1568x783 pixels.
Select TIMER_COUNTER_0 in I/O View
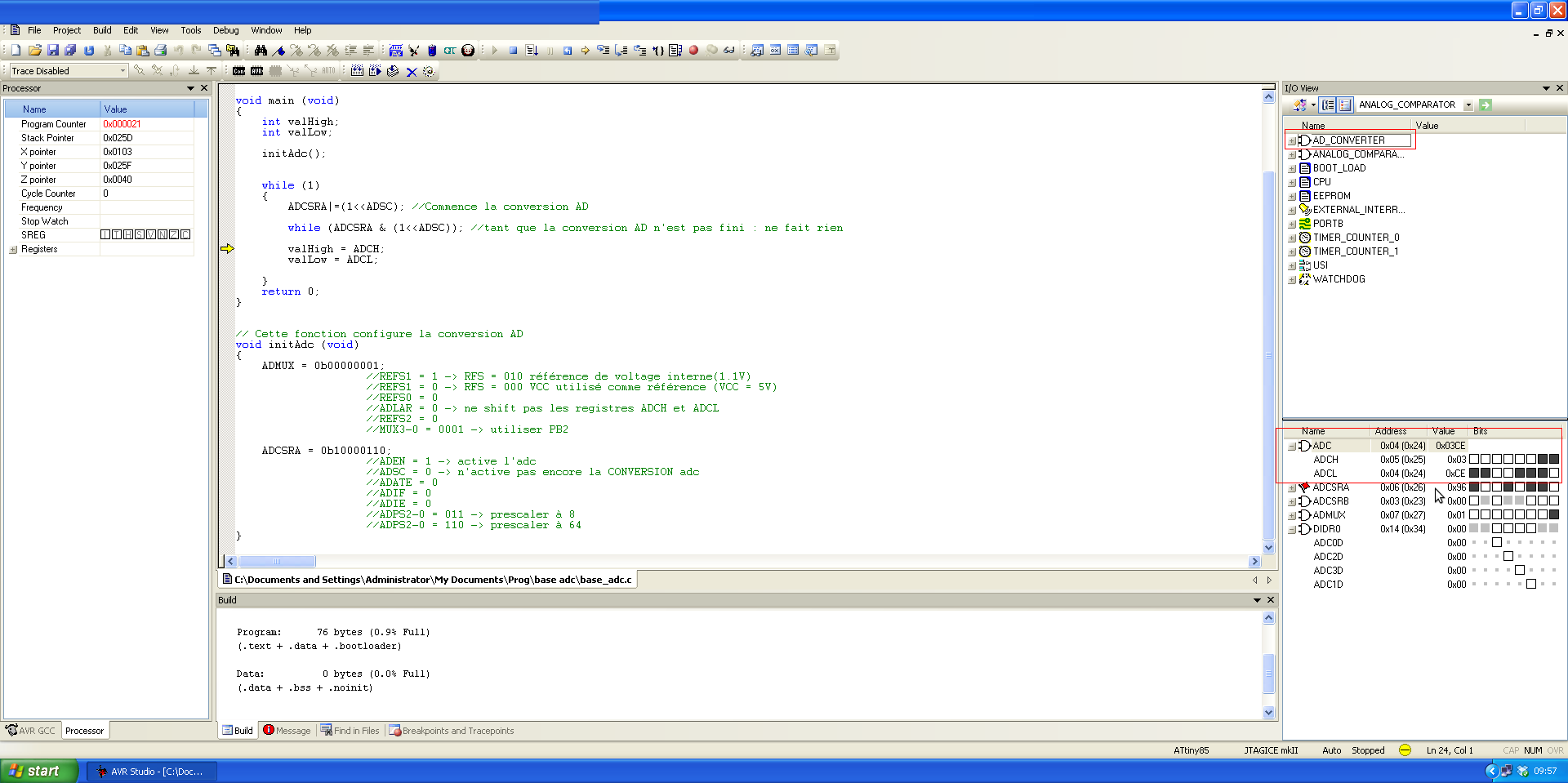(x=1356, y=238)
